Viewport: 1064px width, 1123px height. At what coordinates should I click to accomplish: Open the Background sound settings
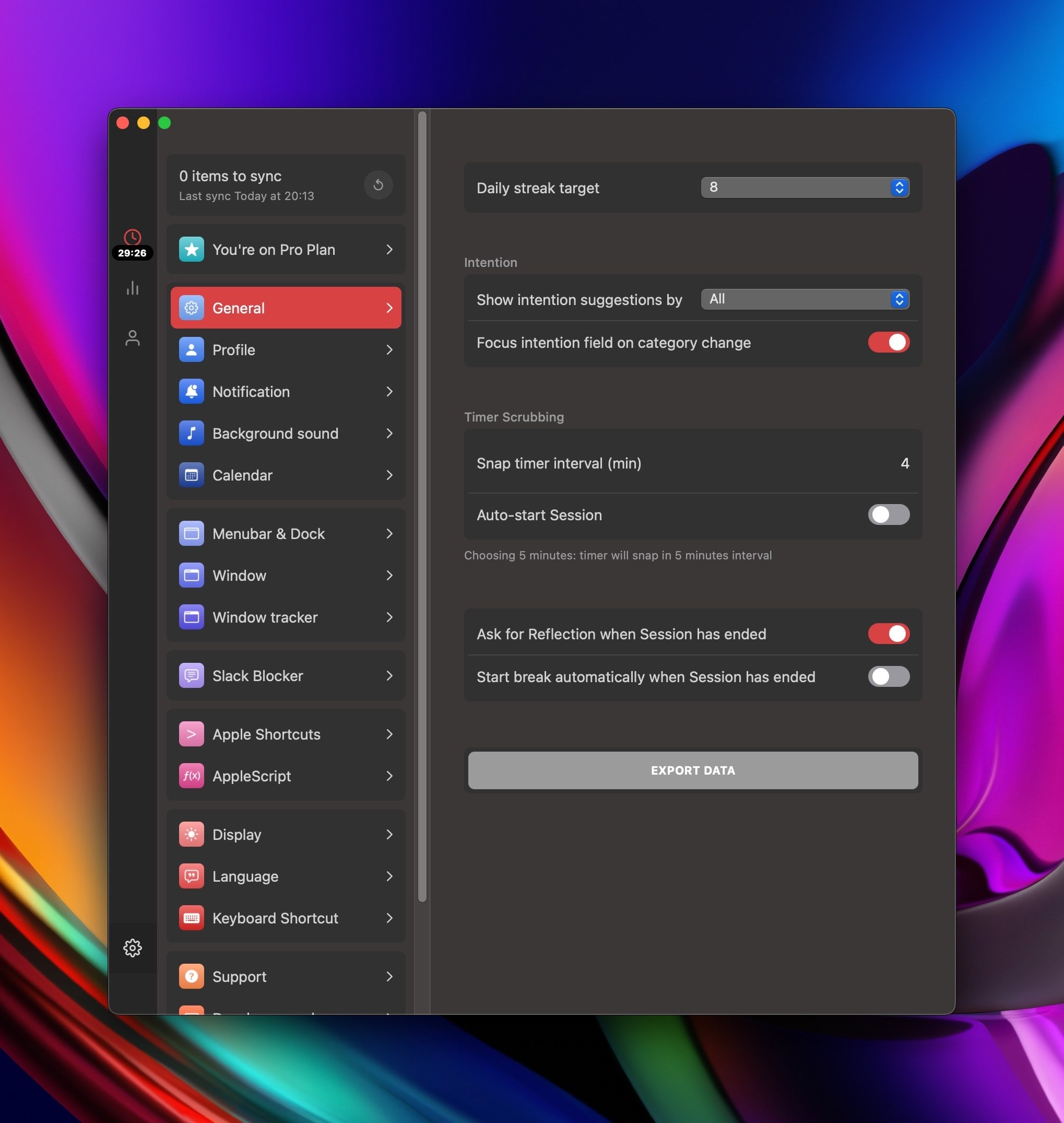tap(285, 433)
